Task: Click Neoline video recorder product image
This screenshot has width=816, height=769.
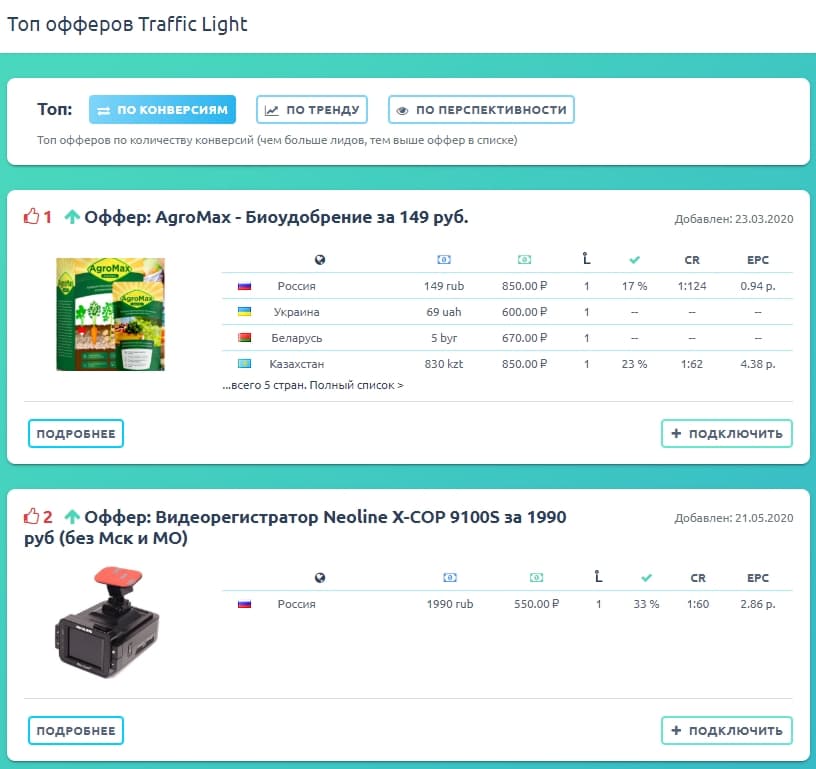Action: point(107,622)
